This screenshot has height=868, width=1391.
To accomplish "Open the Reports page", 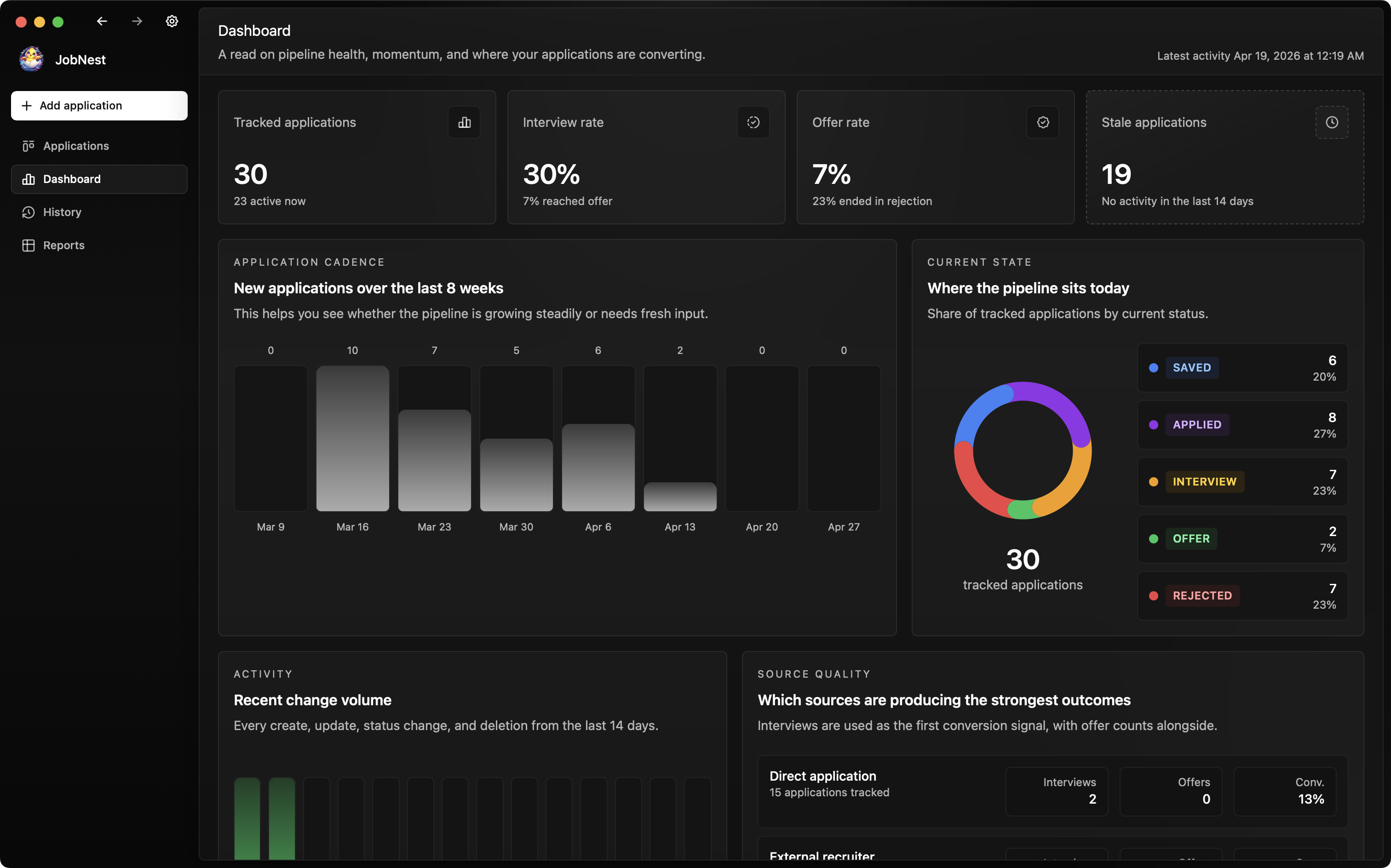I will tap(99, 245).
